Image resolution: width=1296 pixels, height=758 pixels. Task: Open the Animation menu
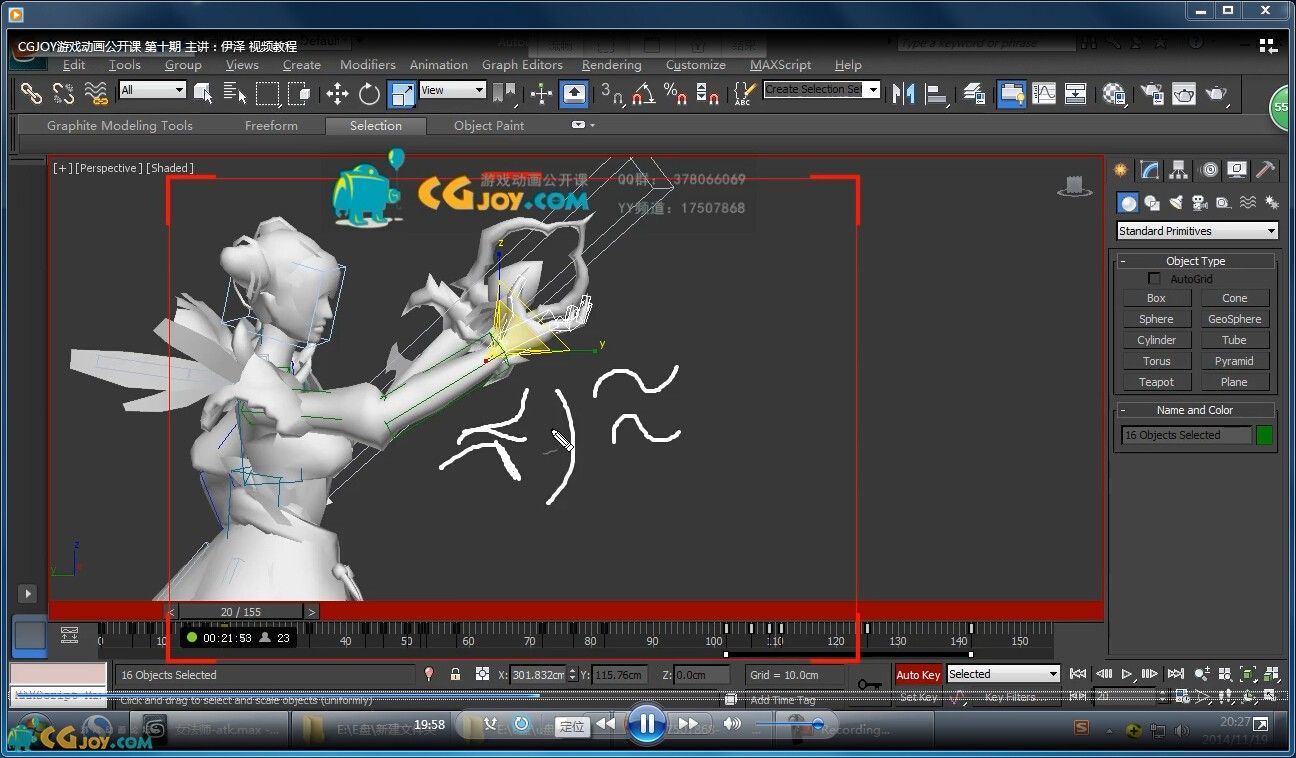[x=439, y=65]
